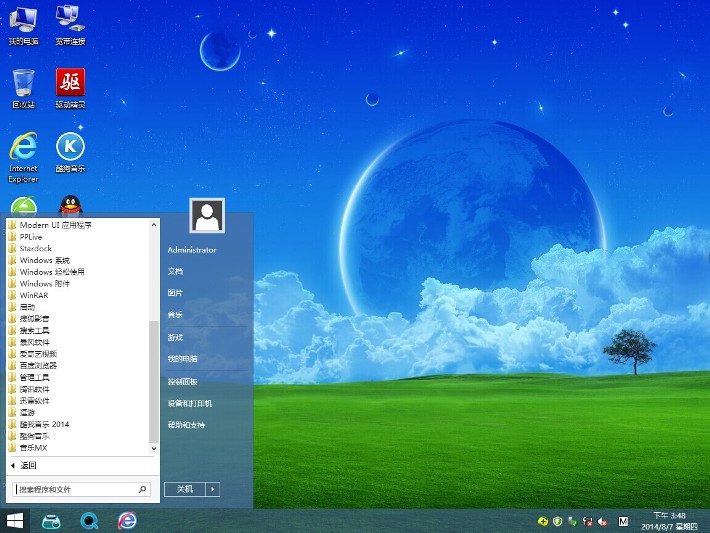This screenshot has width=710, height=533.
Task: Open Internet Explorer from the taskbar
Action: pos(127,520)
